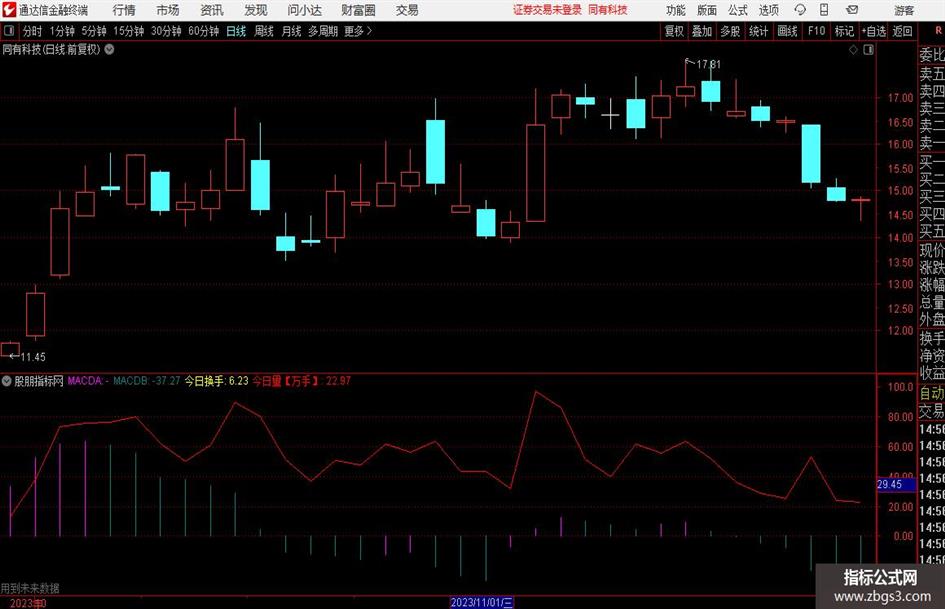This screenshot has width=945, height=609.
Task: Click the 11.45 low price label
Action: [33, 357]
